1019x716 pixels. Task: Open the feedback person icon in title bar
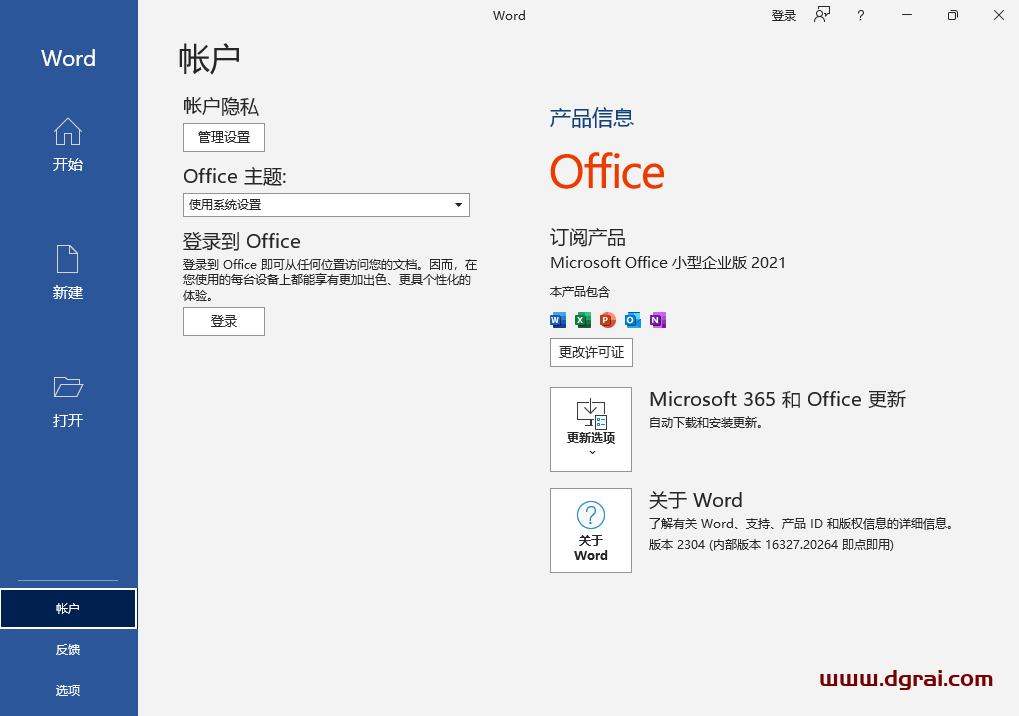(822, 15)
